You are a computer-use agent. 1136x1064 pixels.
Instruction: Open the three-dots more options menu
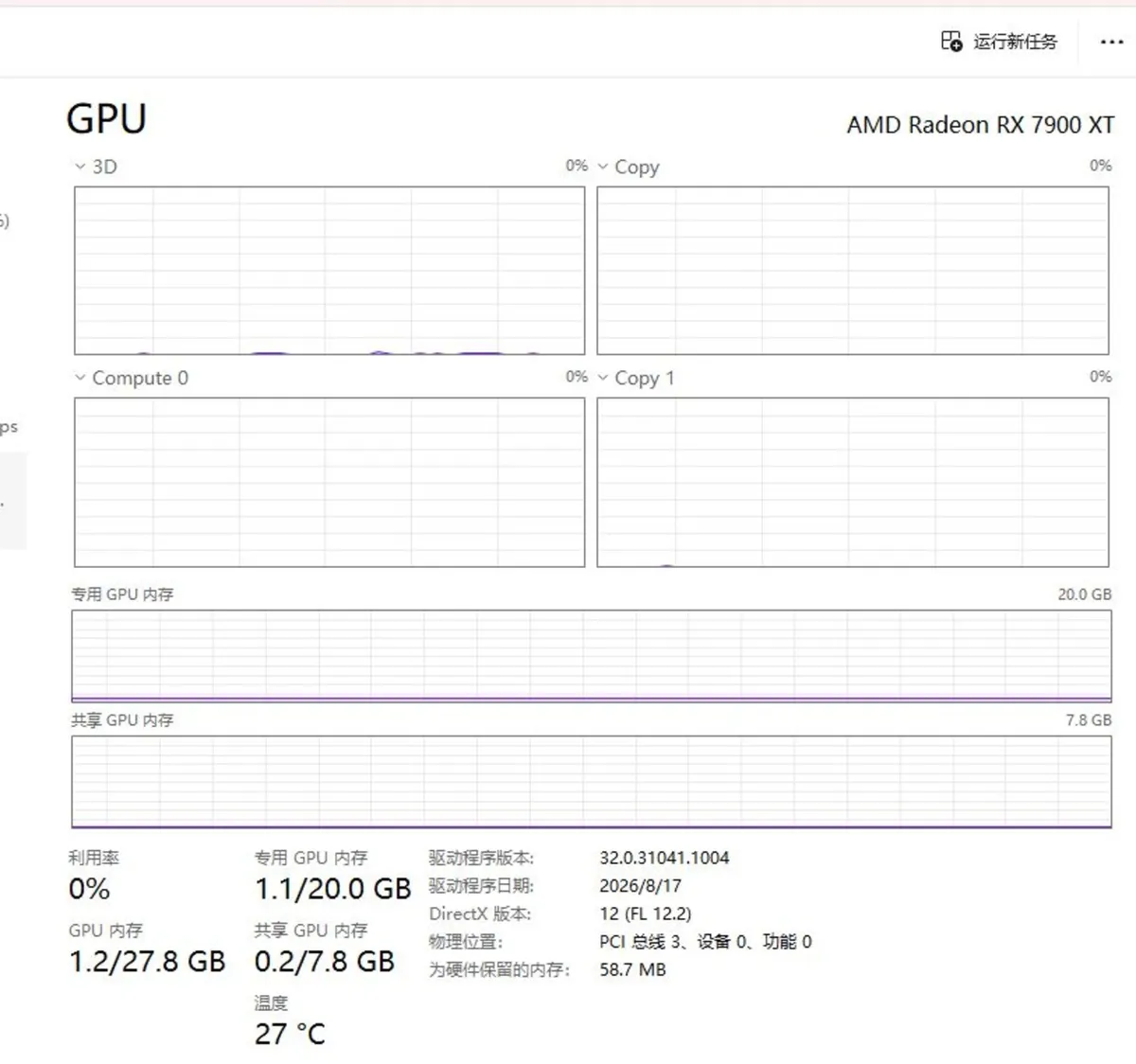coord(1111,42)
